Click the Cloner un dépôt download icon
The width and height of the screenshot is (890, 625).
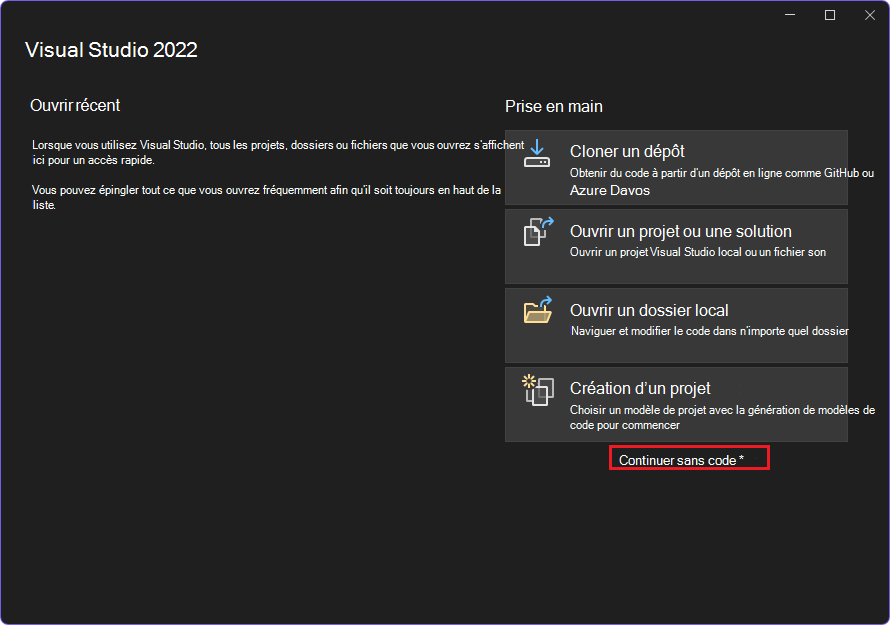(537, 153)
